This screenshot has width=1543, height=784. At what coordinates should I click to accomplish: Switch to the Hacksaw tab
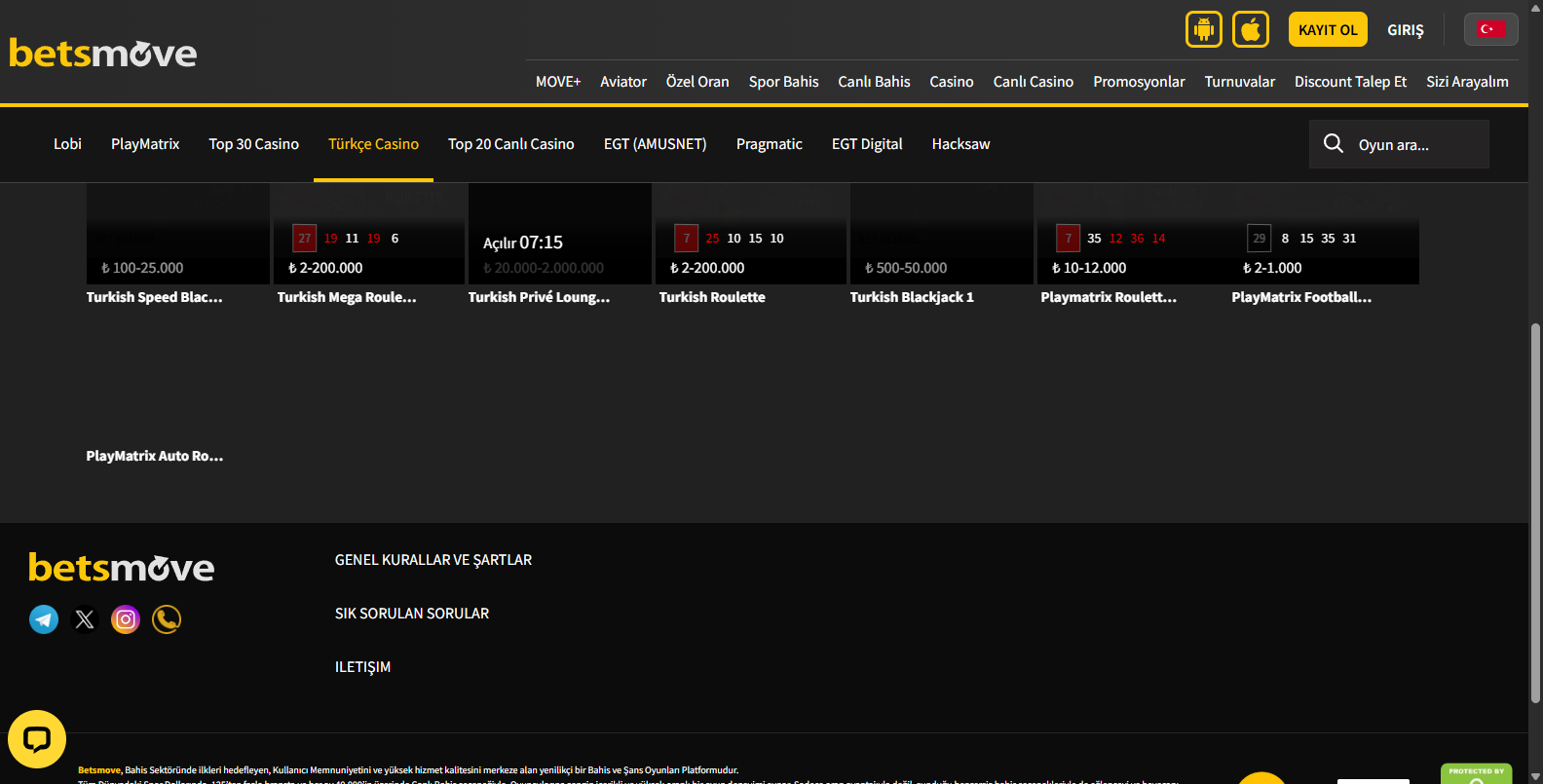click(961, 144)
